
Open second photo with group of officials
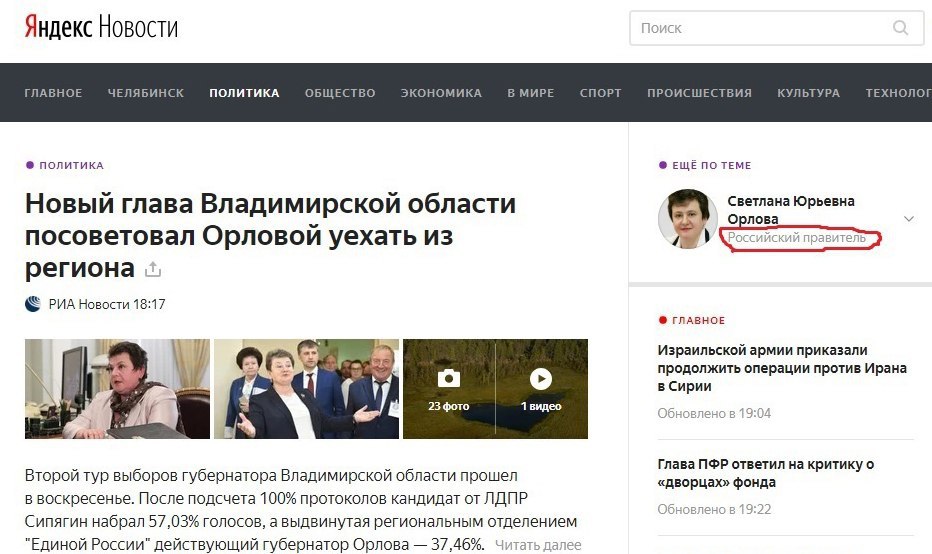pyautogui.click(x=306, y=389)
